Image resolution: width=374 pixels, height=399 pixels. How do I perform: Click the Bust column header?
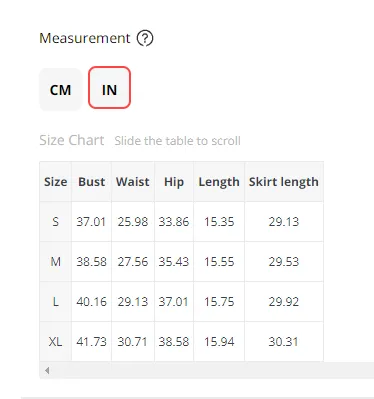91,182
